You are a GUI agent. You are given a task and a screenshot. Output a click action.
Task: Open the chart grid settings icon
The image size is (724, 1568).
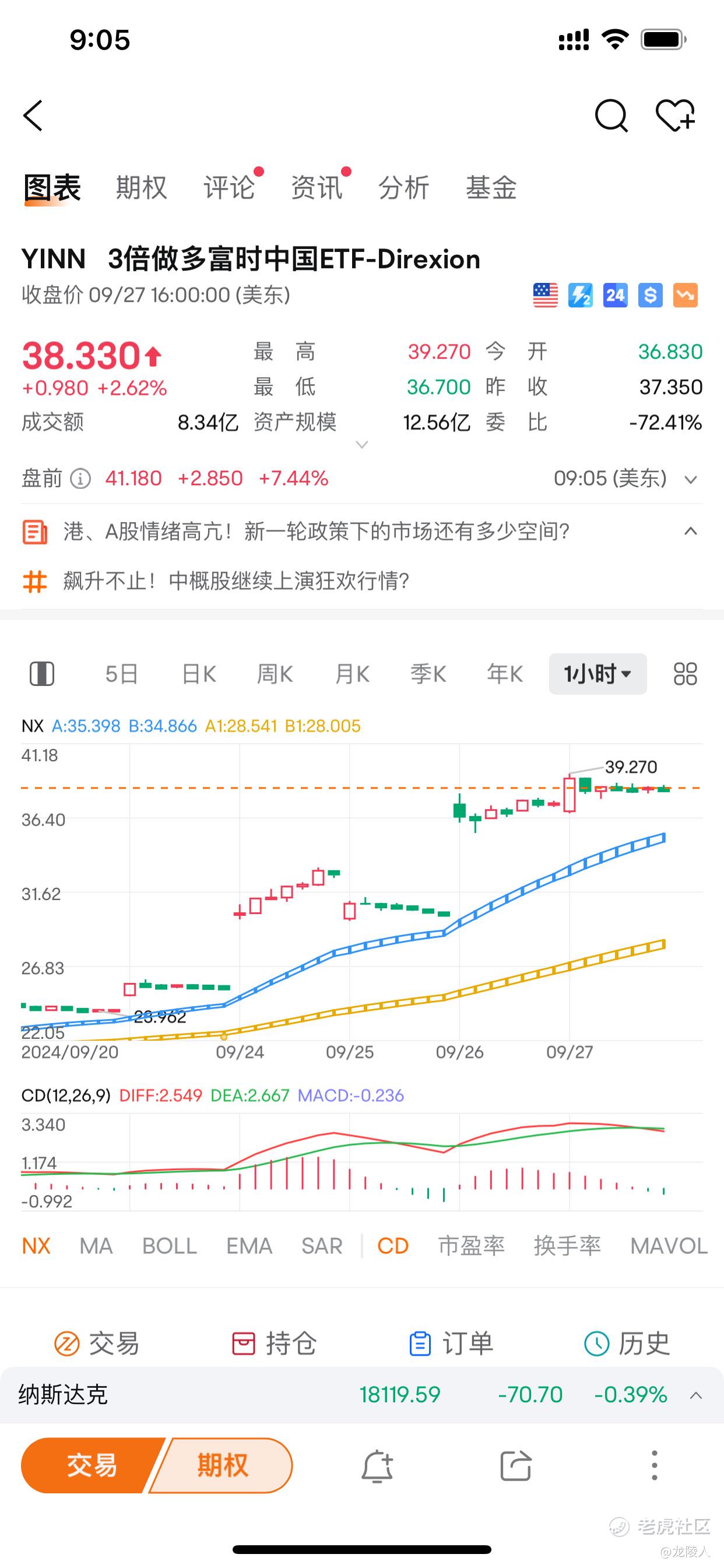pyautogui.click(x=685, y=674)
